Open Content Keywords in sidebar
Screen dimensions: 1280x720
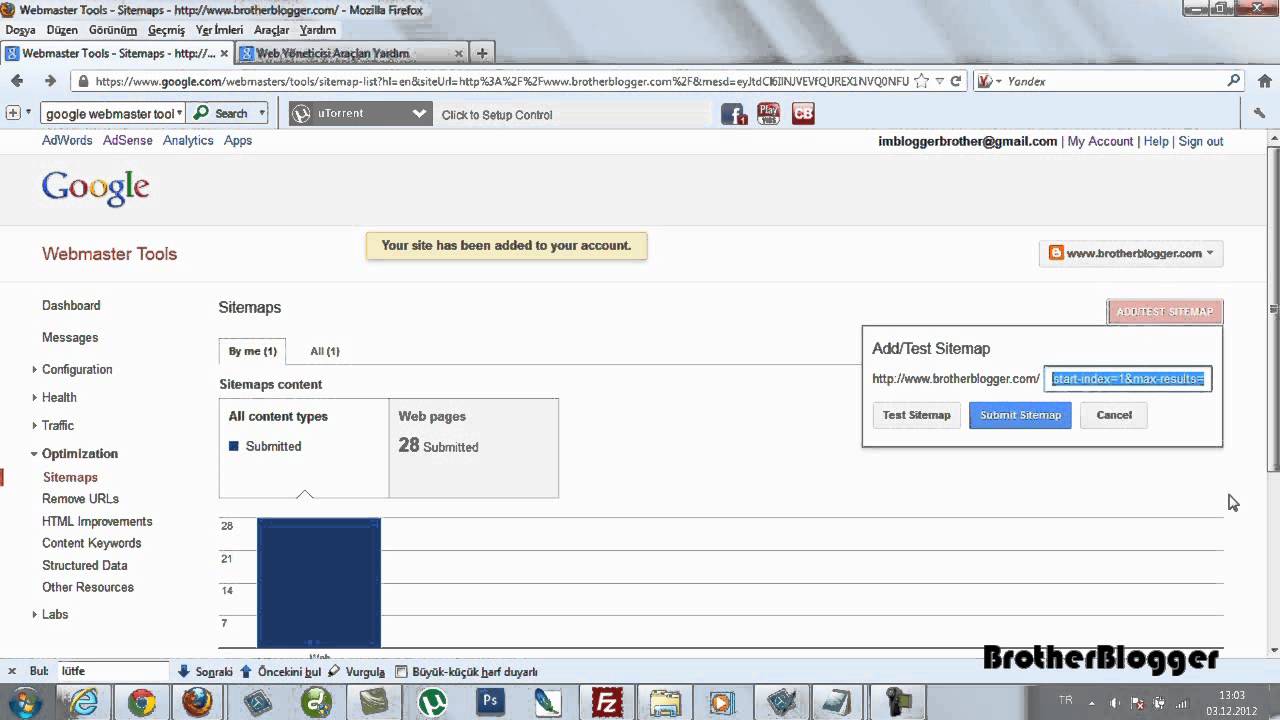pos(91,543)
